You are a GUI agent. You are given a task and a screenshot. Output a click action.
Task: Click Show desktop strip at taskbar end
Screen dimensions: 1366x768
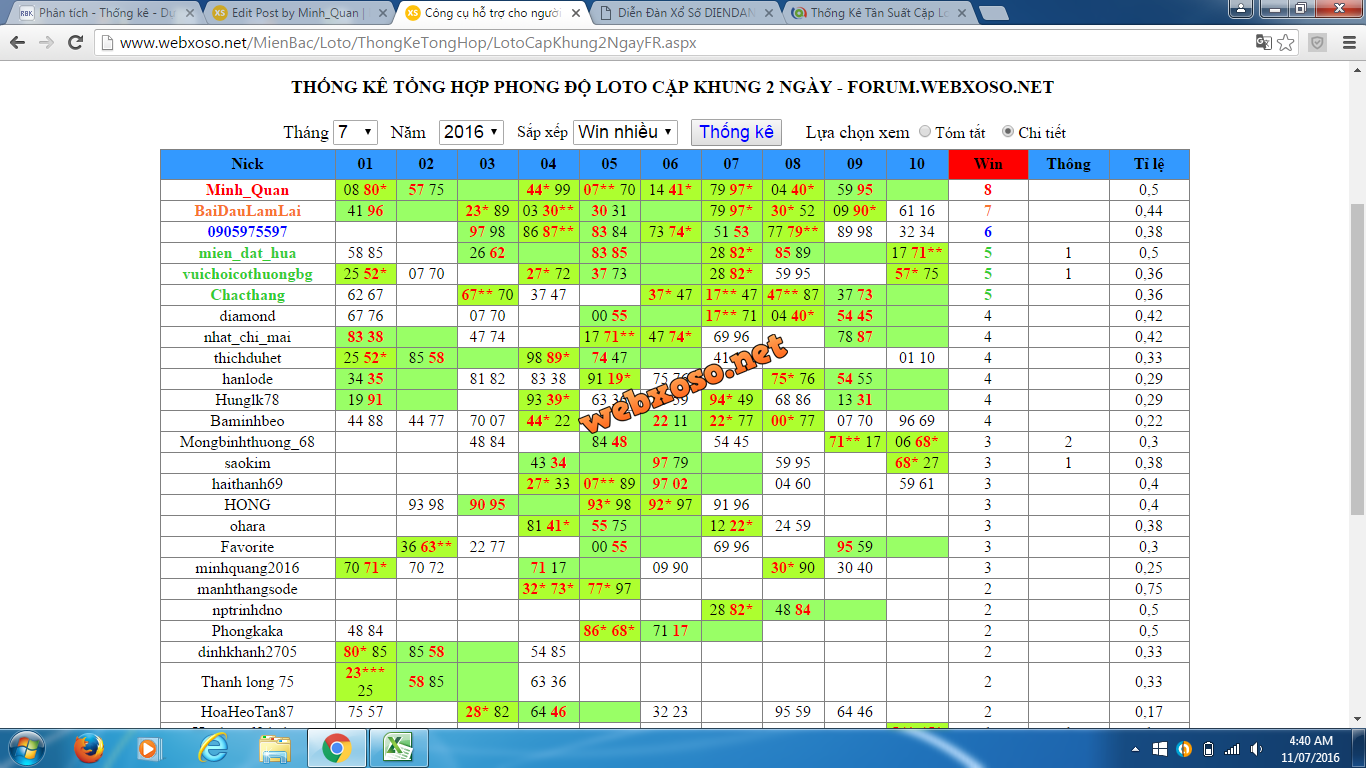tap(1359, 748)
